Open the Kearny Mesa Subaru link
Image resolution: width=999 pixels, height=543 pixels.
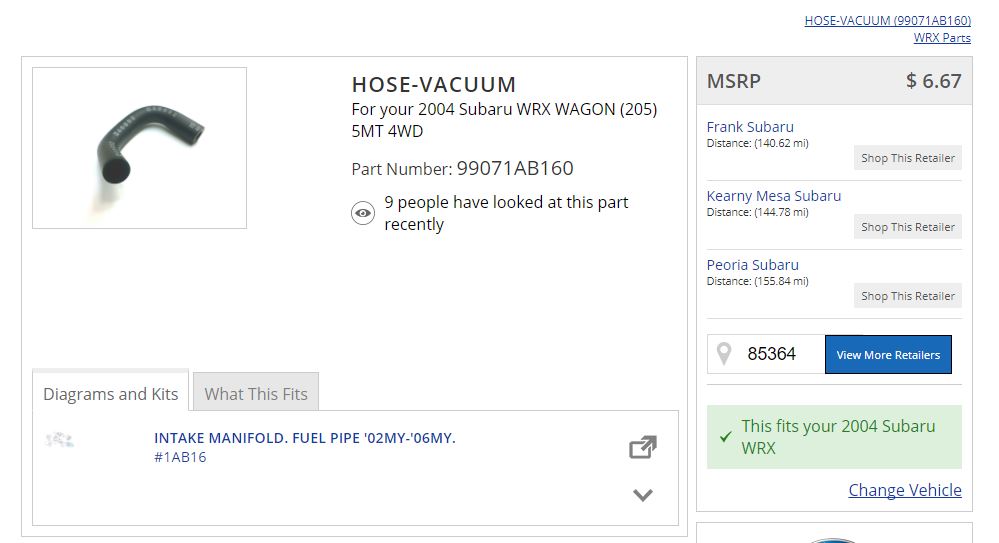pos(774,196)
